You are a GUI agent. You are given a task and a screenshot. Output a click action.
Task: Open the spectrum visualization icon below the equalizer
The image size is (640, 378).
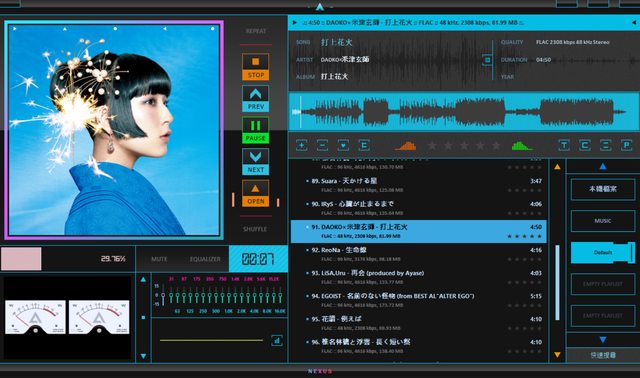point(277,340)
